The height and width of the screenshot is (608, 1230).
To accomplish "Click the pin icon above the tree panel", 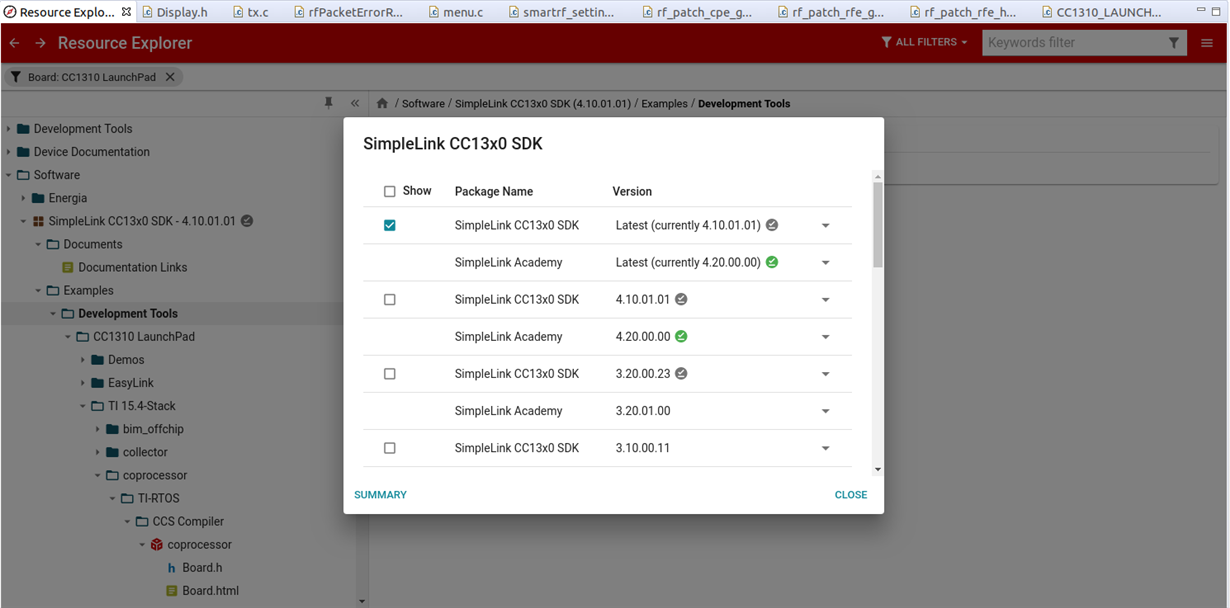I will [329, 103].
